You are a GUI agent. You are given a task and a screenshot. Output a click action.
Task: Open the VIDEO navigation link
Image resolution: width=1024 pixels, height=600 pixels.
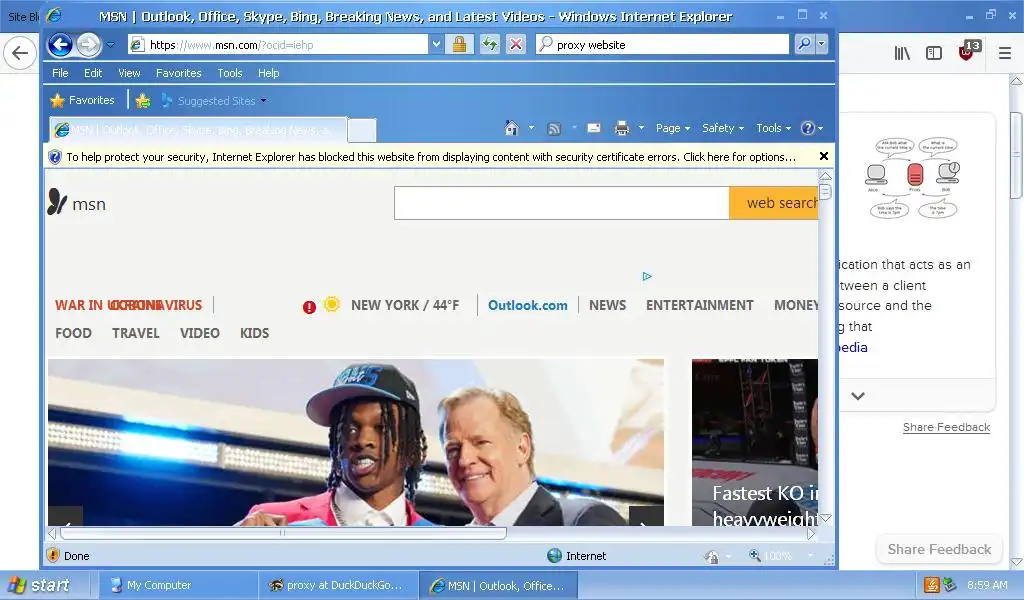tap(200, 334)
